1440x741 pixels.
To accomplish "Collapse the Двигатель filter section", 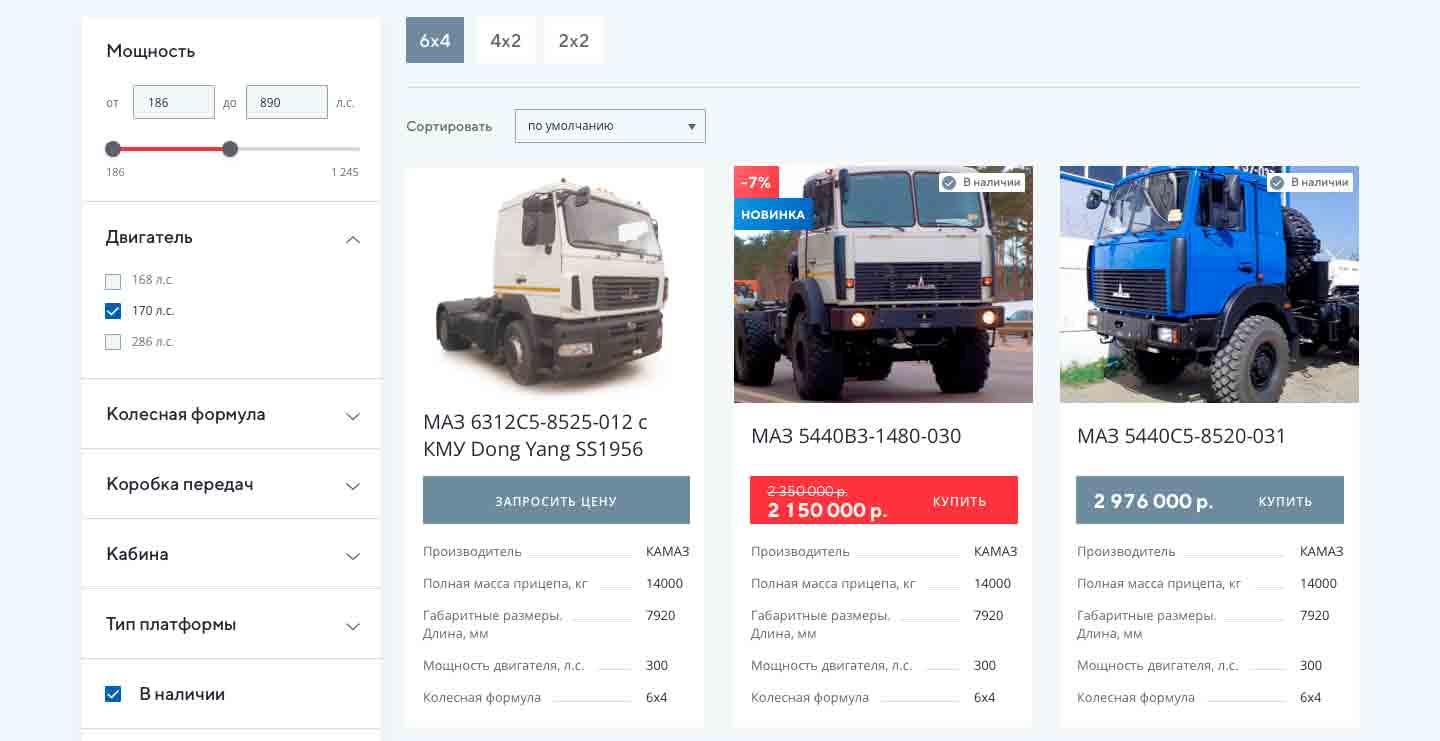I will point(352,239).
